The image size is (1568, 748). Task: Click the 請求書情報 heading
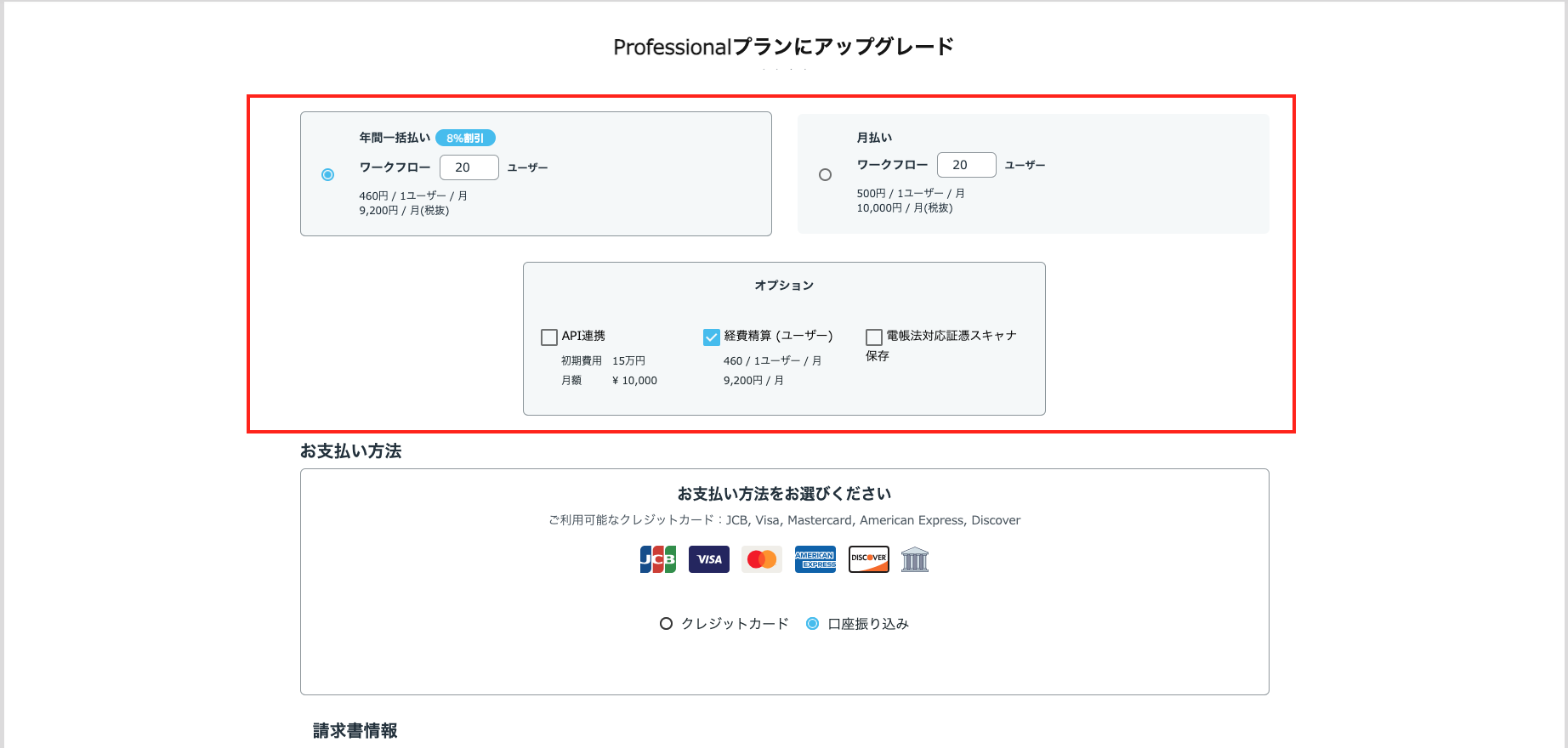355,731
